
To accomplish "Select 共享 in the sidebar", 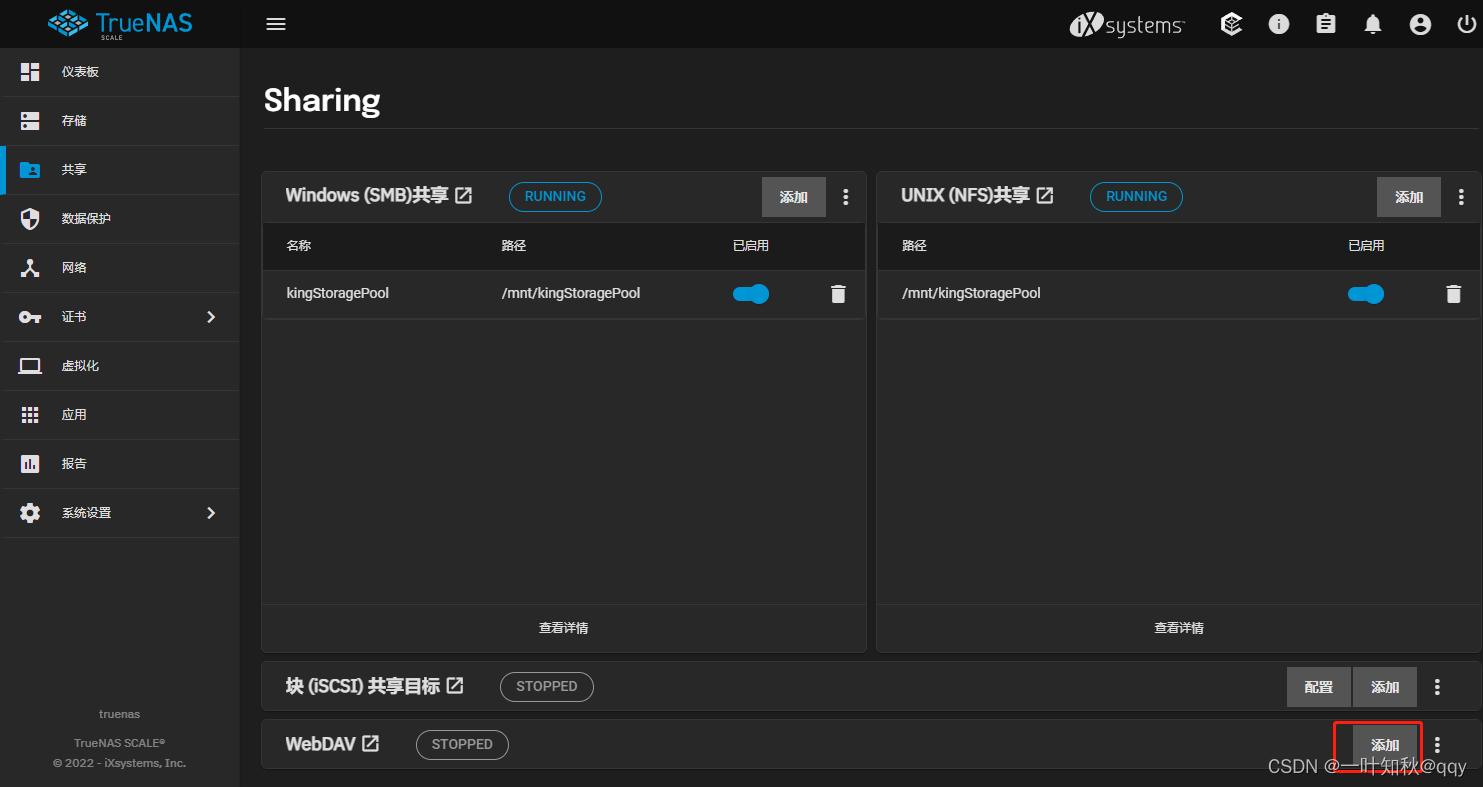I will click(120, 170).
